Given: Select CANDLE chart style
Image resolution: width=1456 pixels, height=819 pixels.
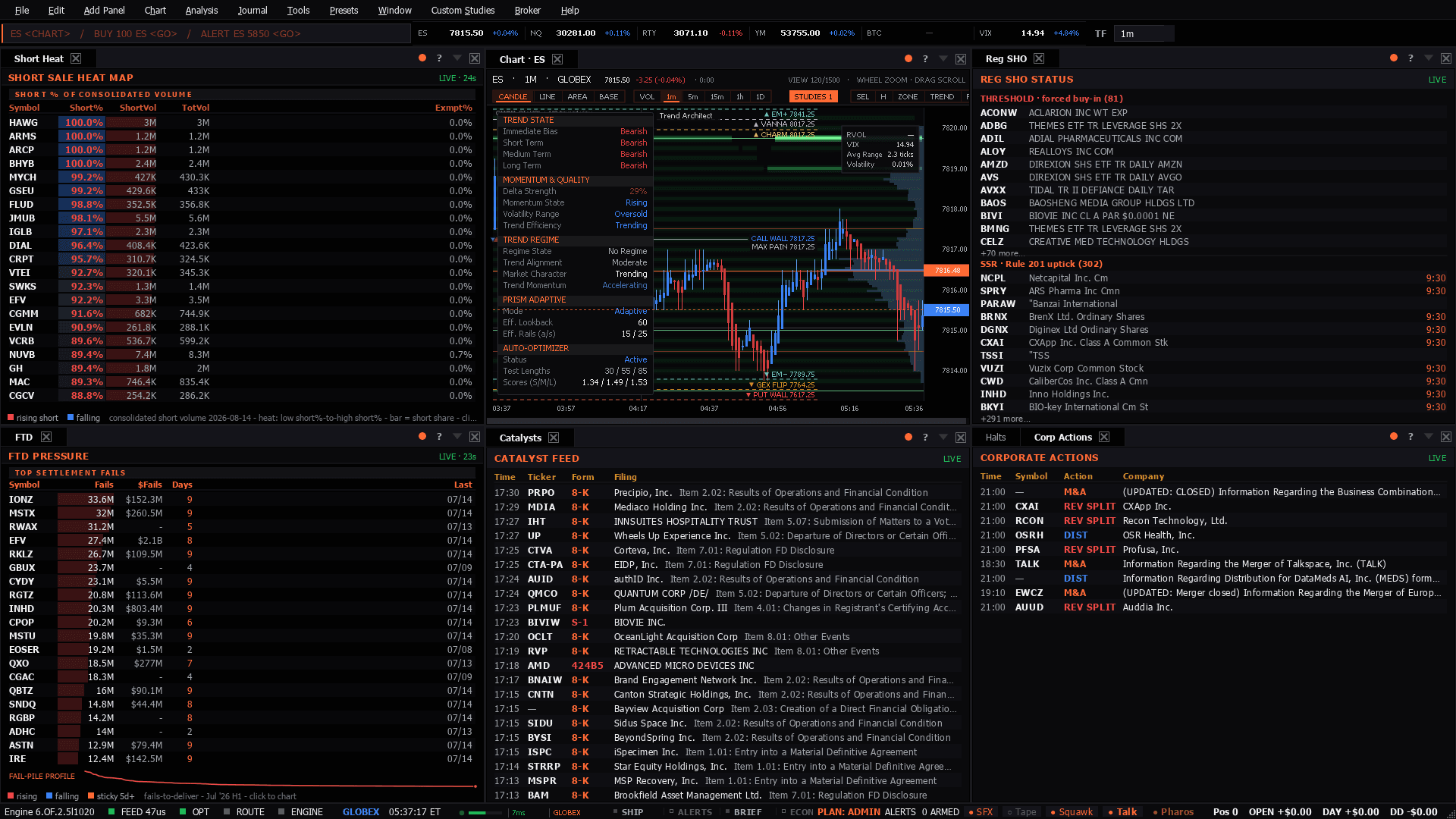Looking at the screenshot, I should pos(513,97).
